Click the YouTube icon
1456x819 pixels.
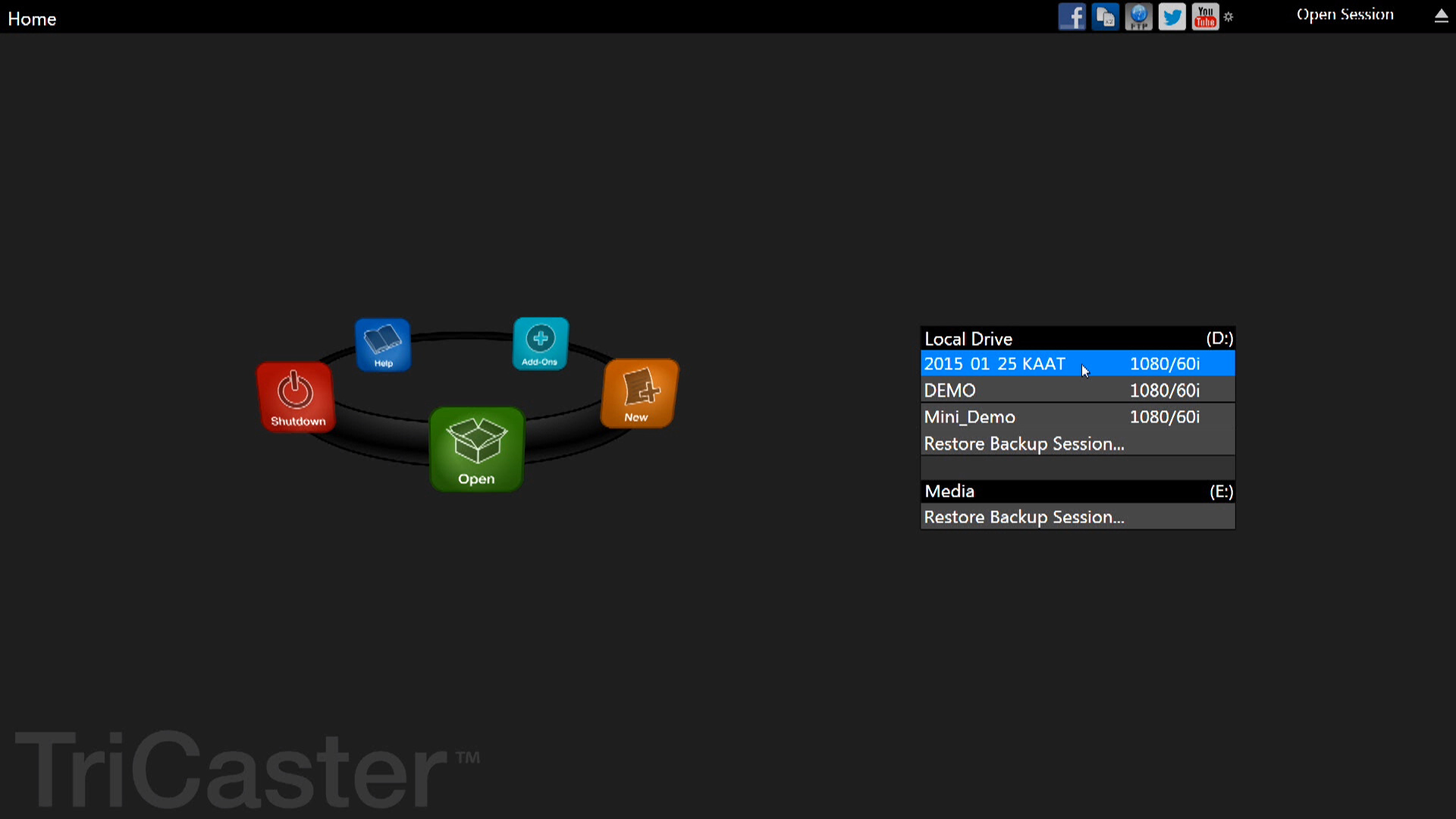tap(1205, 16)
